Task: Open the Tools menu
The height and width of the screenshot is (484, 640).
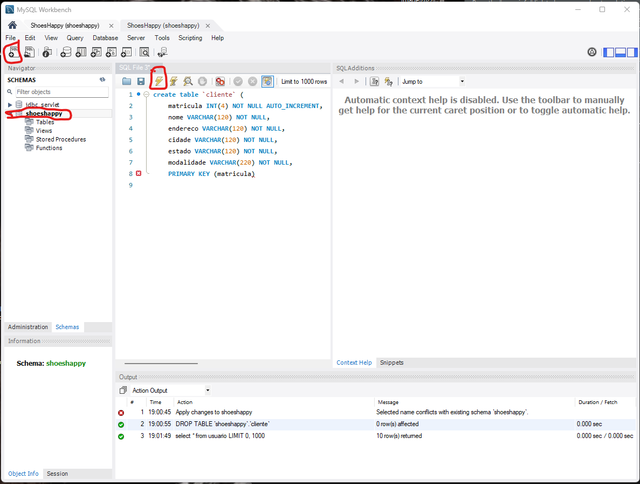Action: tap(162, 38)
